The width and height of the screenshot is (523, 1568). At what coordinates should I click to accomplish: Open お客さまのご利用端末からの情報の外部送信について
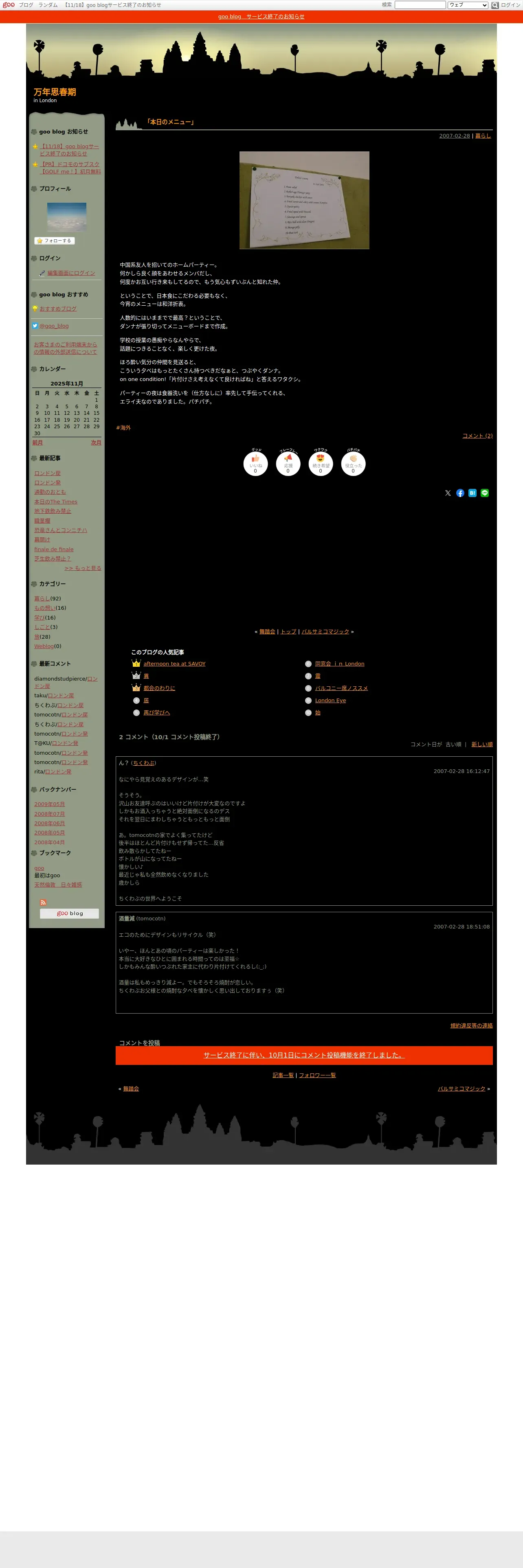coord(65,348)
